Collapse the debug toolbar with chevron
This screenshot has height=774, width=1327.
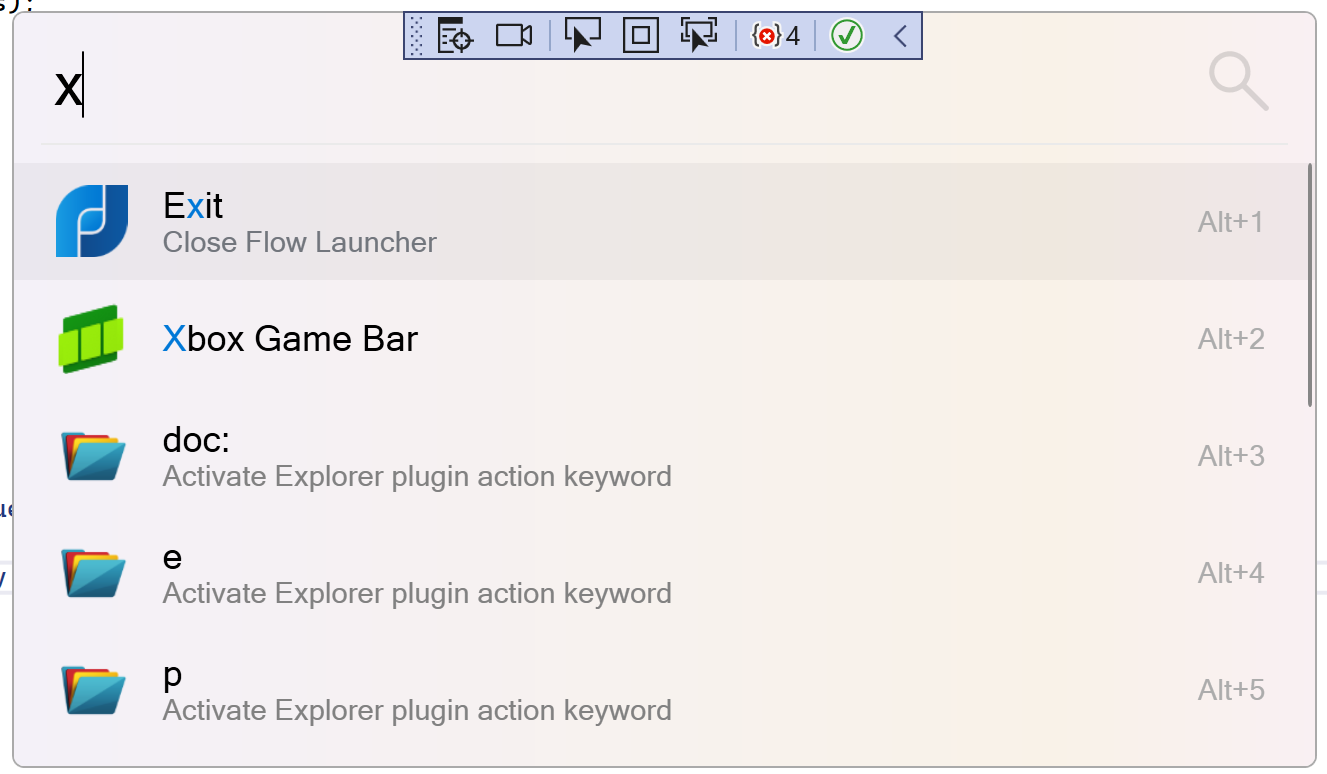point(900,37)
